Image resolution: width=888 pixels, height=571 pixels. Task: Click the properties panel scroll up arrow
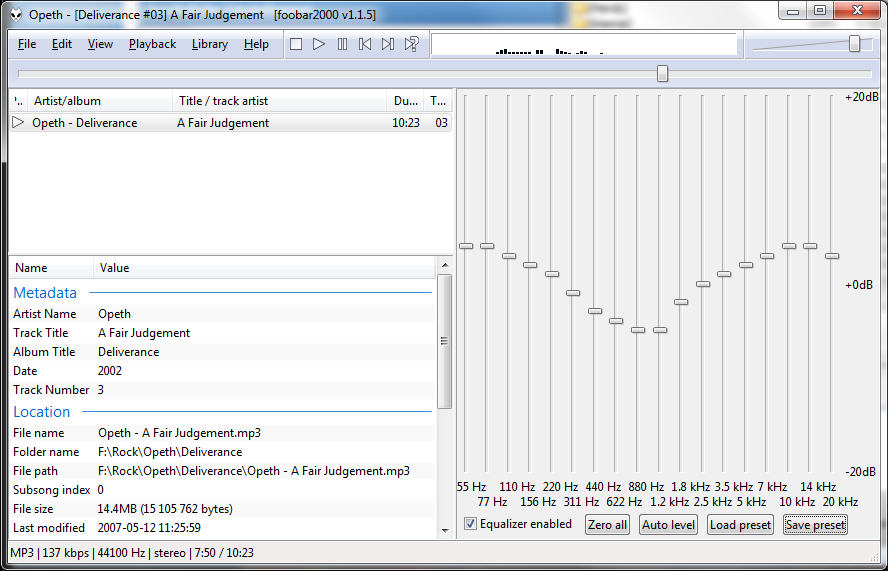(x=445, y=265)
